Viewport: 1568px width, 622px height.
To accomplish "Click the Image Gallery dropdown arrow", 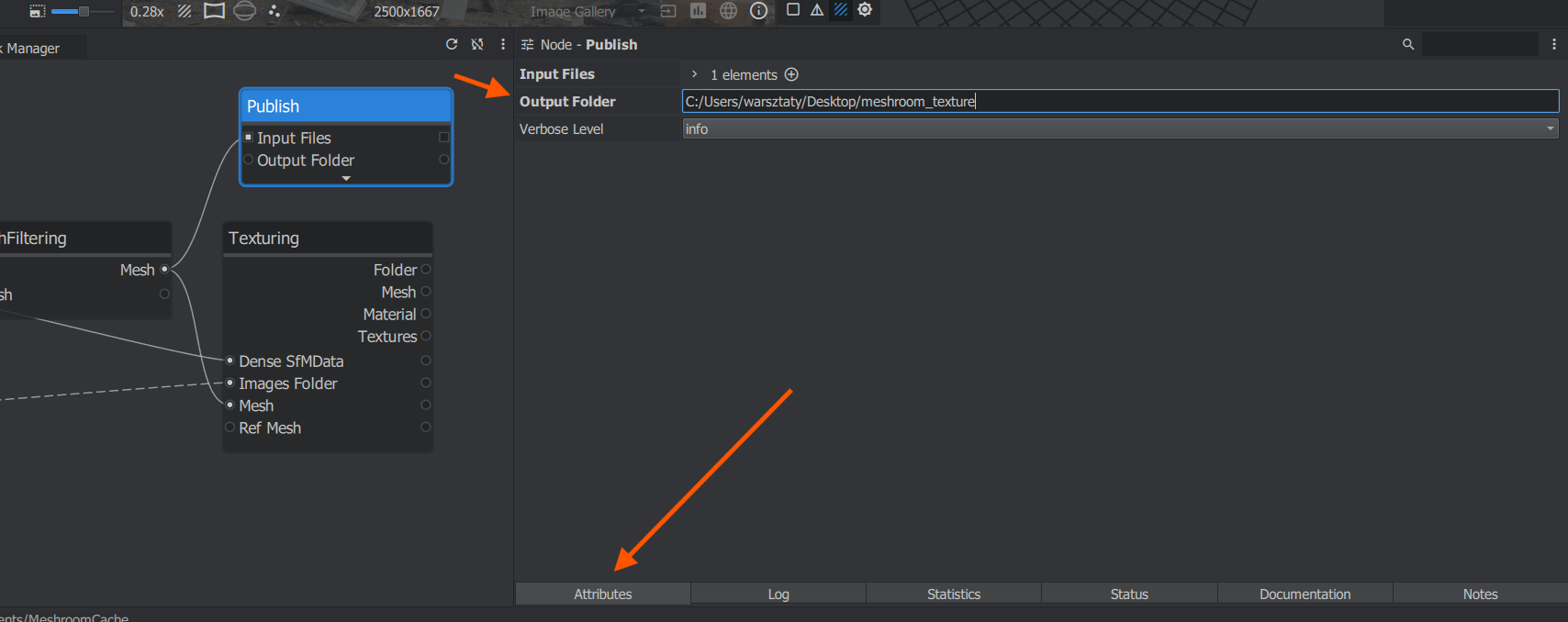I will click(642, 12).
